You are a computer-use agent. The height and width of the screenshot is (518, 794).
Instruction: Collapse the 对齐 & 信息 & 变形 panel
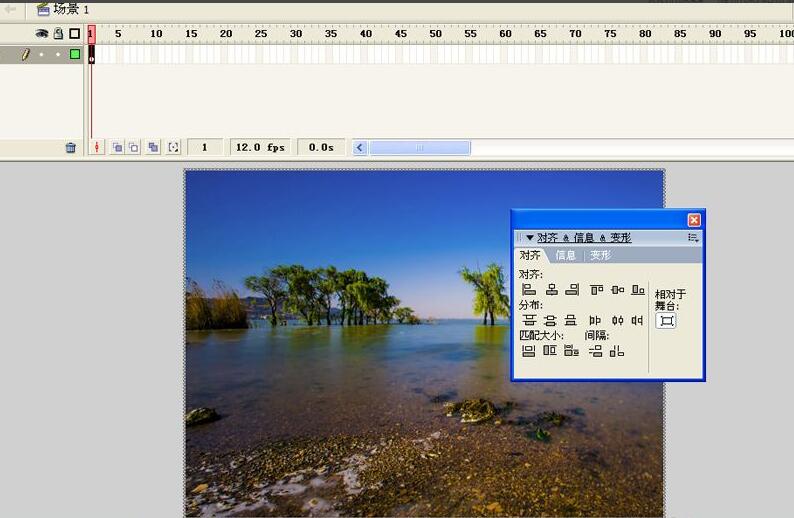point(530,237)
